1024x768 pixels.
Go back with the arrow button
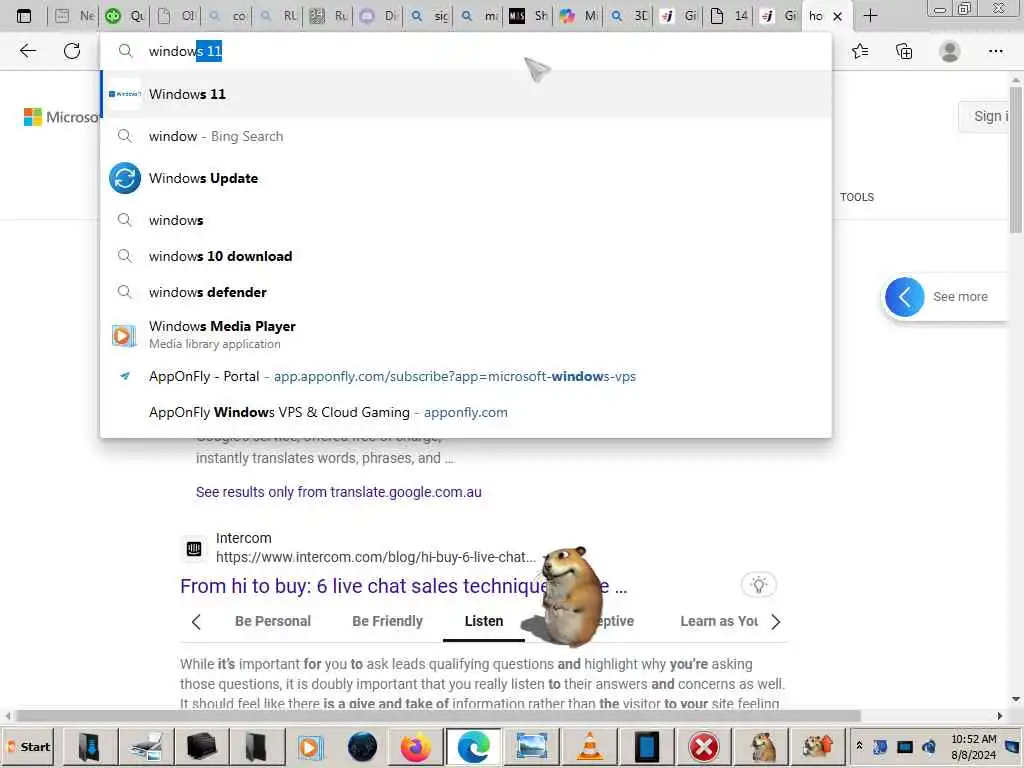tap(27, 51)
